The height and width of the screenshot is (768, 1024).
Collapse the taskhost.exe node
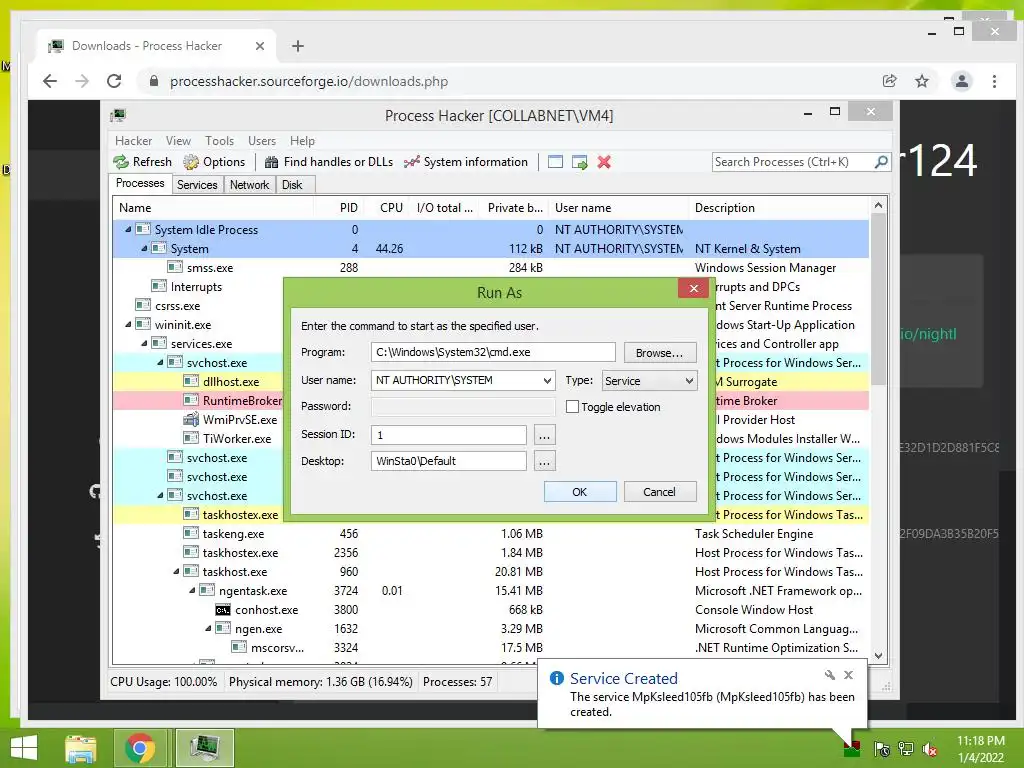[176, 571]
